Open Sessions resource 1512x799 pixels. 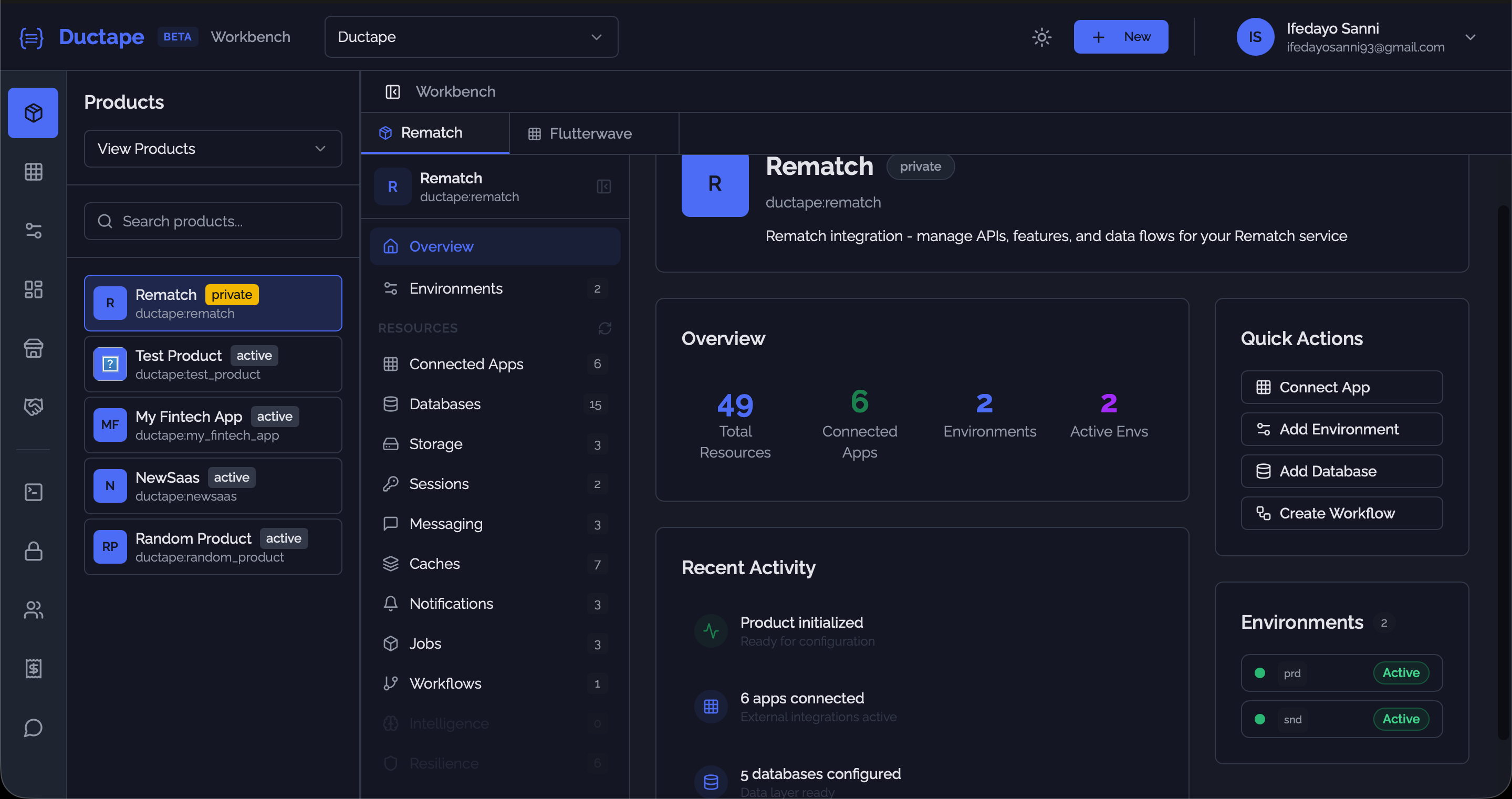[495, 484]
